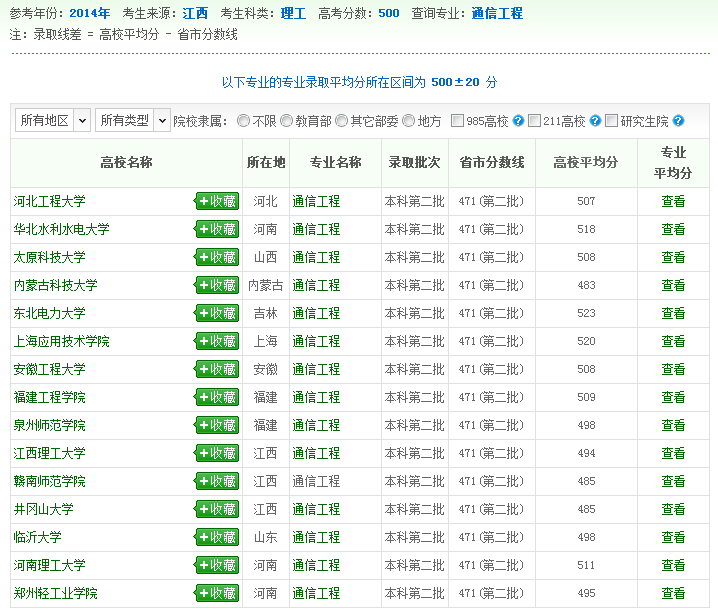Open 上海应用技术学院 university link

coord(61,341)
